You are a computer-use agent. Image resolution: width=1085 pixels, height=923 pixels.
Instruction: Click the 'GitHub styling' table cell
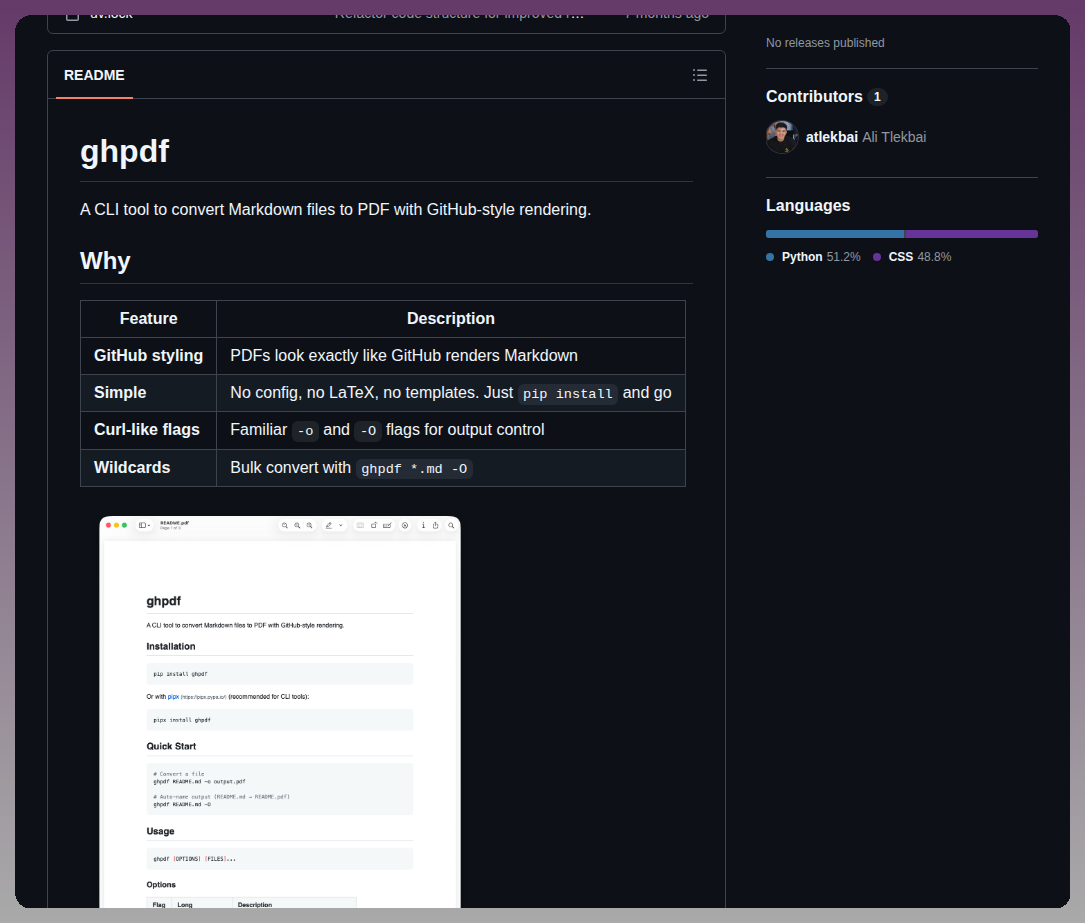pyautogui.click(x=149, y=356)
